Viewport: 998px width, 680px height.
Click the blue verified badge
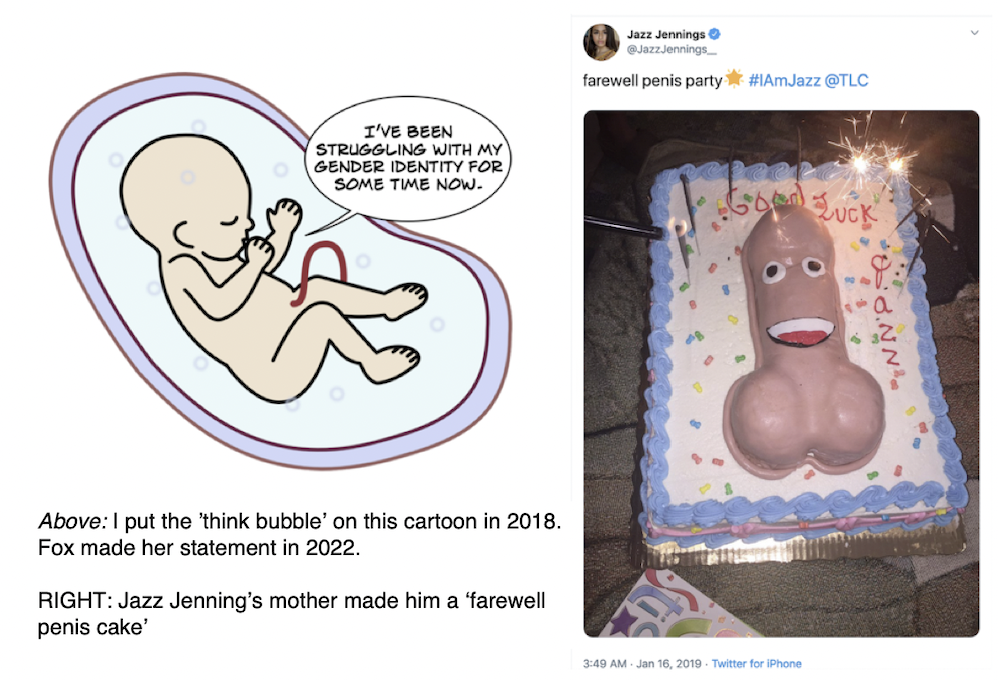pyautogui.click(x=712, y=35)
